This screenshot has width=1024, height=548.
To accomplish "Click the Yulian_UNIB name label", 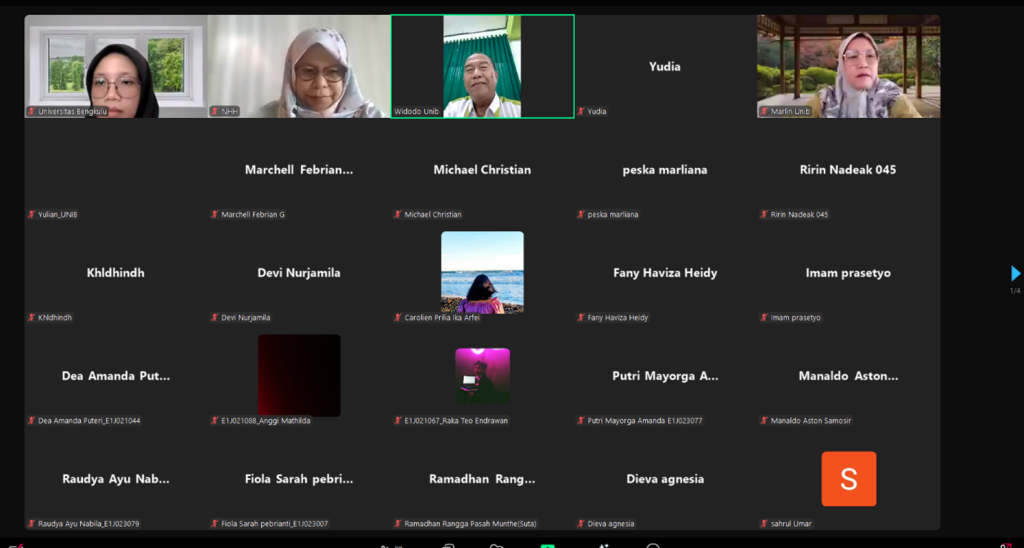I will point(58,215).
